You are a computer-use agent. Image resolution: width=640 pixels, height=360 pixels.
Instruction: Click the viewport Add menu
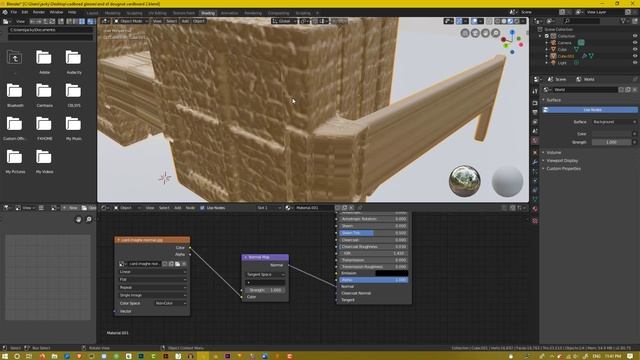[x=185, y=21]
